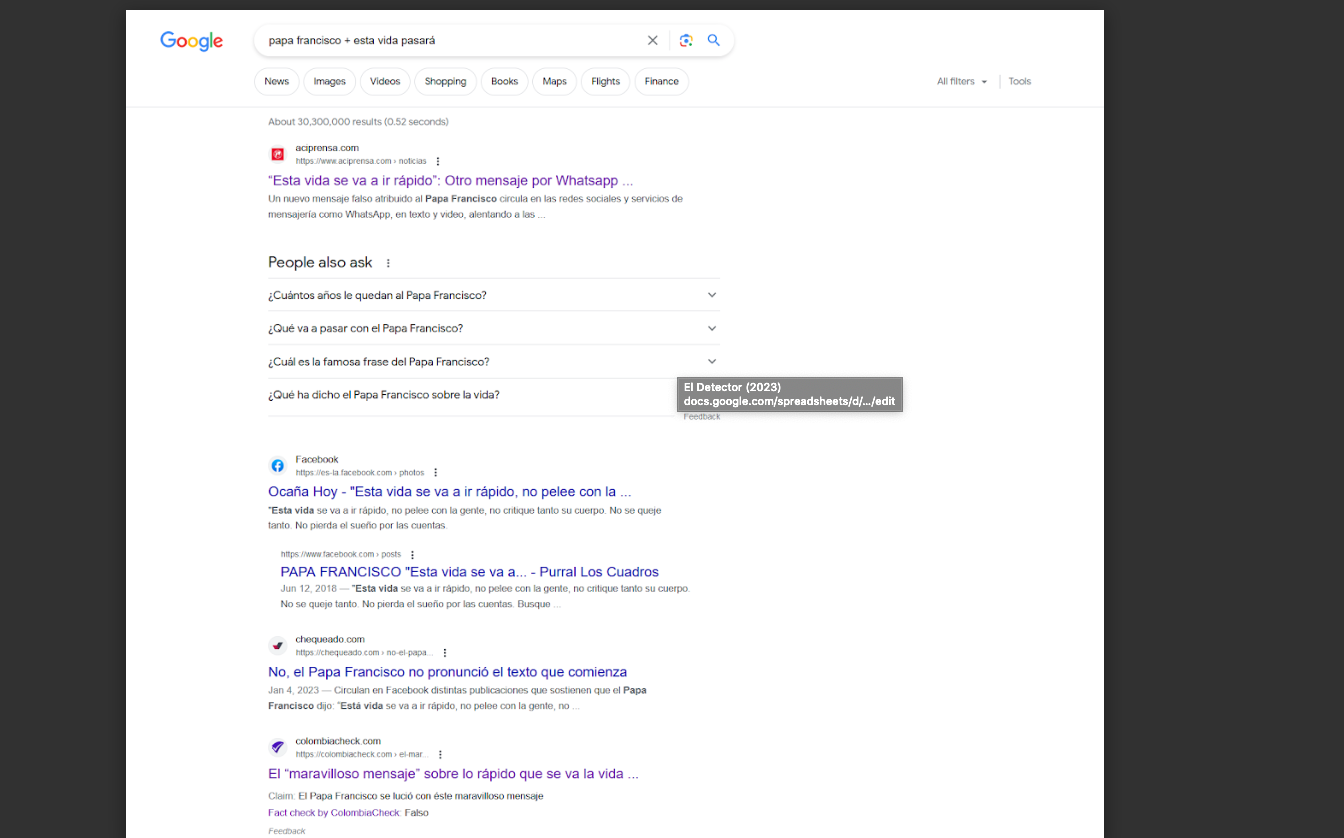This screenshot has height=838, width=1344.
Task: Open three-dot menu beside People also ask
Action: 388,263
